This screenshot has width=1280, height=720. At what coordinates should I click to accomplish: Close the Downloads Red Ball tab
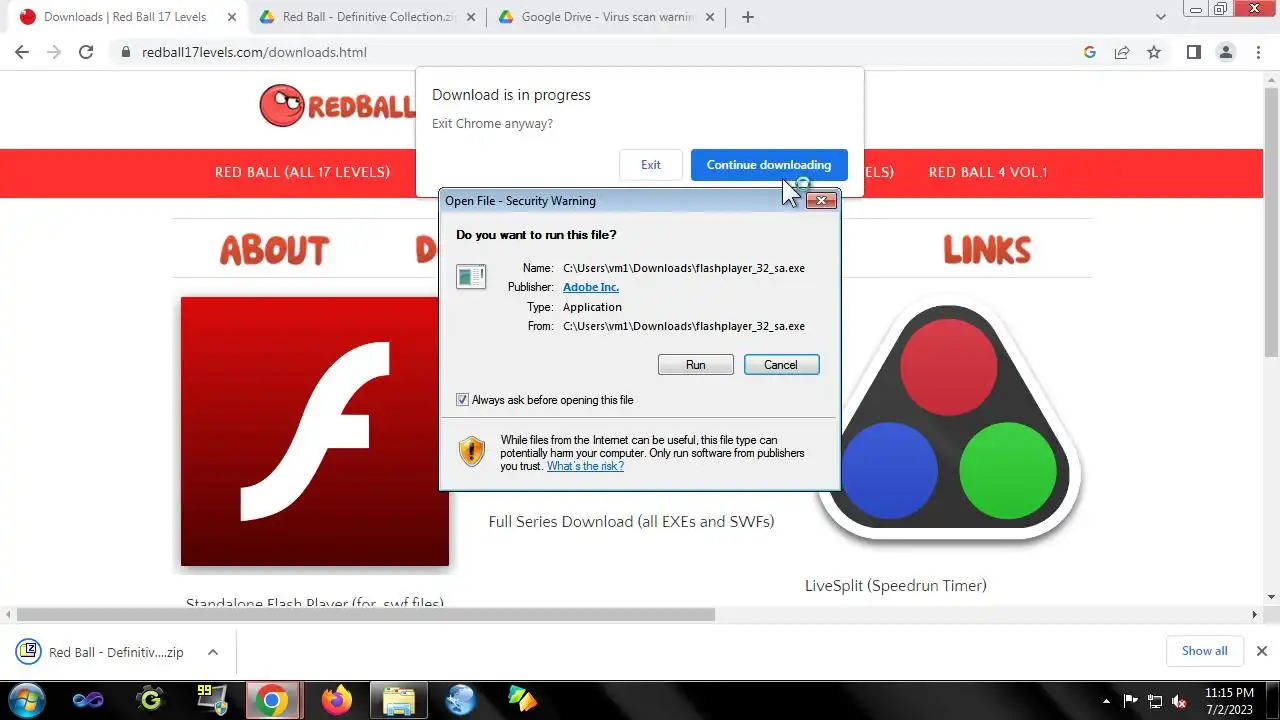pos(231,17)
